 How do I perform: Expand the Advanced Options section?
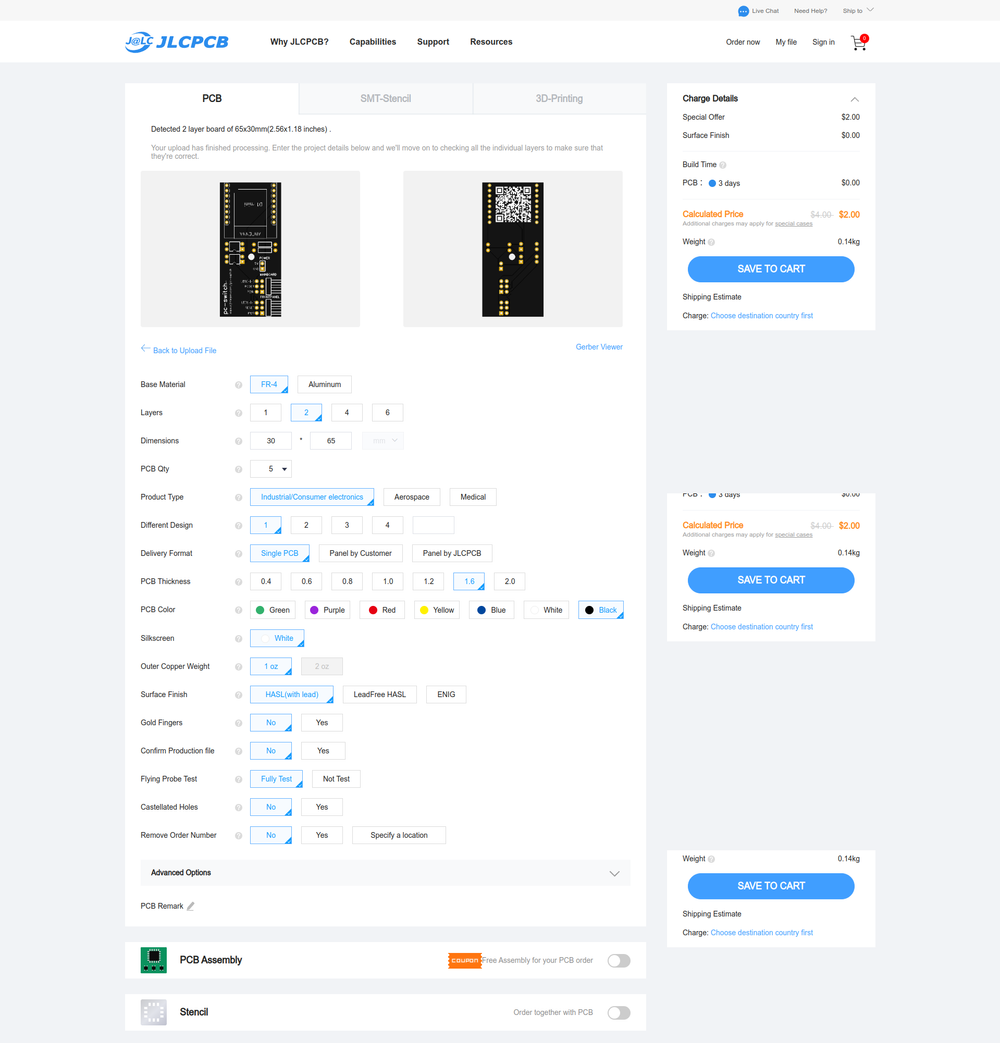pos(614,873)
